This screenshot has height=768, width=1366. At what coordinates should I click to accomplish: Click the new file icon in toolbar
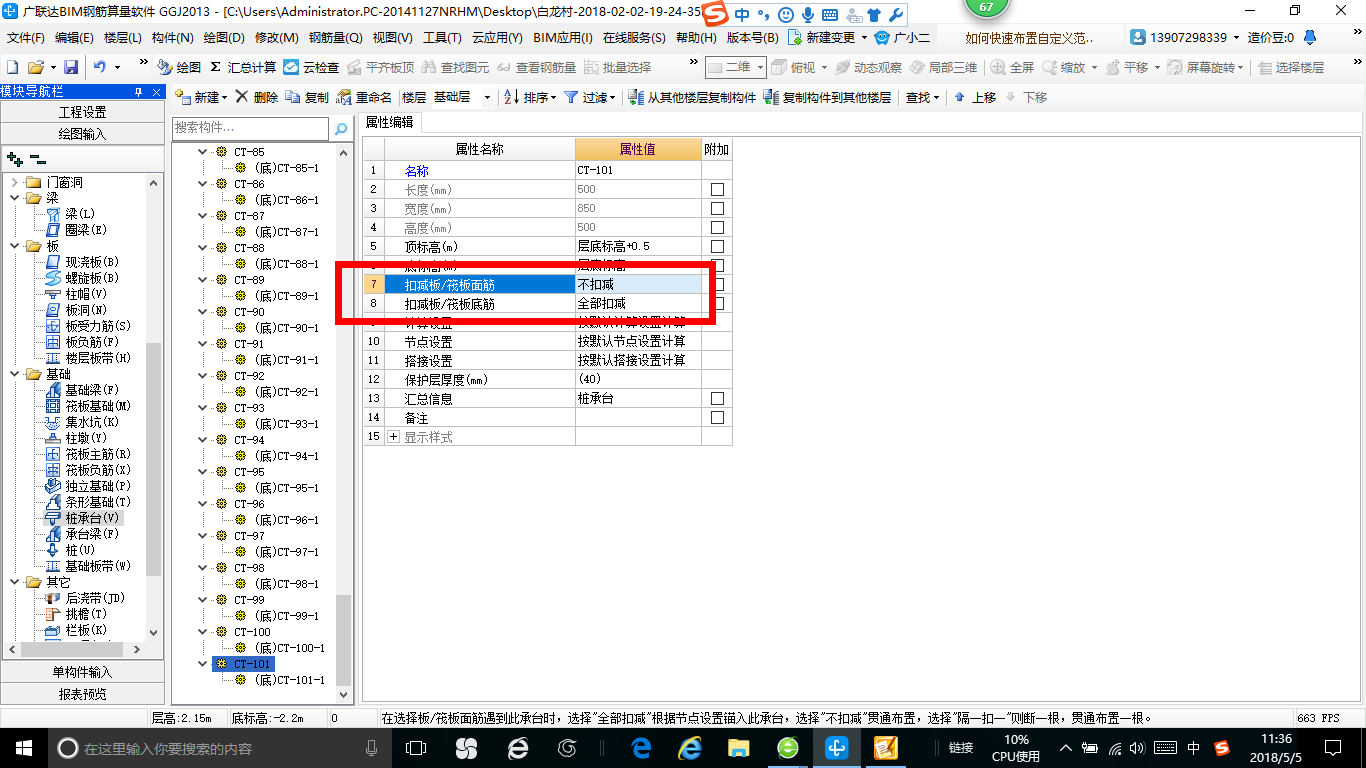click(x=12, y=67)
